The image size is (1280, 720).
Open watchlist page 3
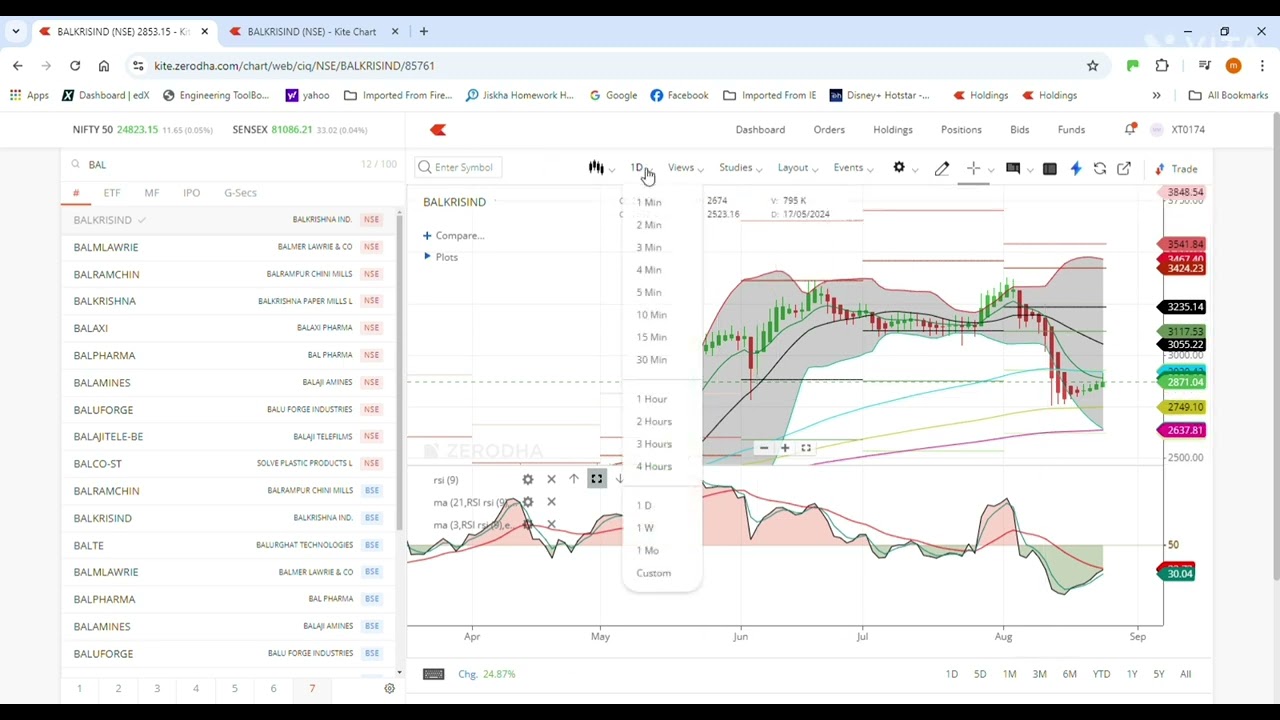point(157,688)
